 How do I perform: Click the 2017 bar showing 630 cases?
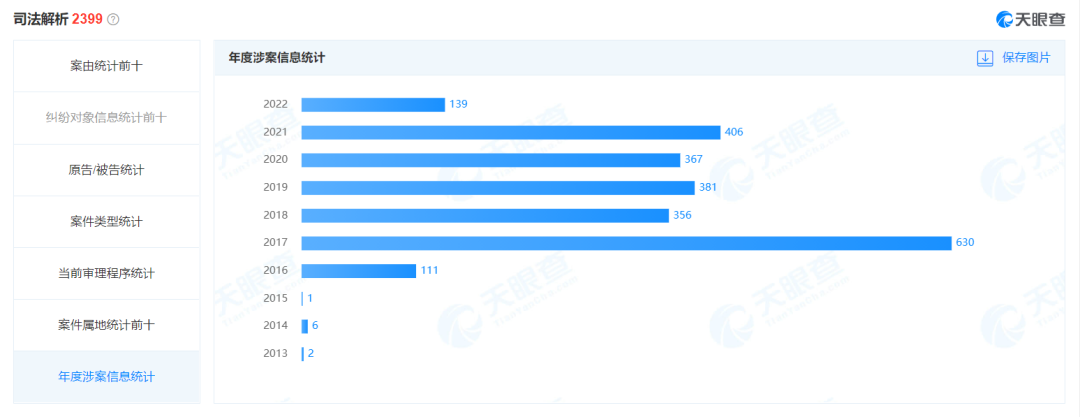(x=626, y=243)
